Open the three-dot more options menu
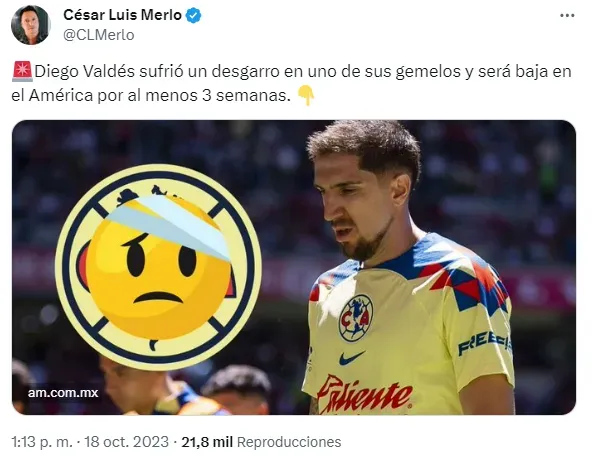This screenshot has width=592, height=456. [x=567, y=15]
